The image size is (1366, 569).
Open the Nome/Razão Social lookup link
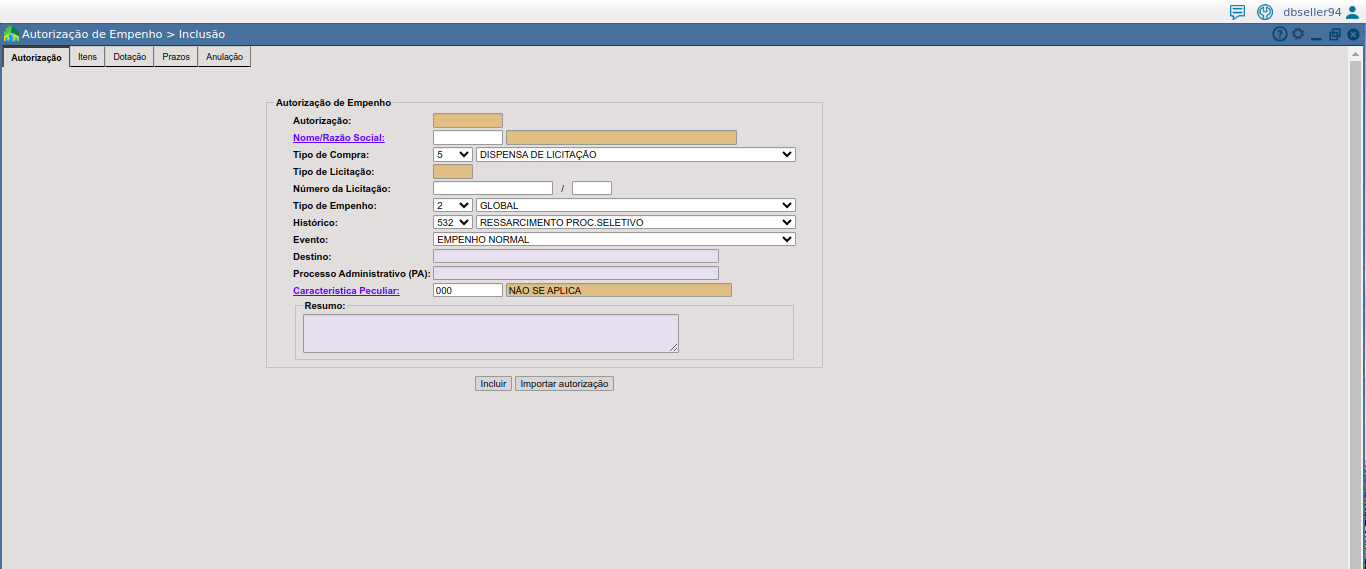(x=338, y=138)
